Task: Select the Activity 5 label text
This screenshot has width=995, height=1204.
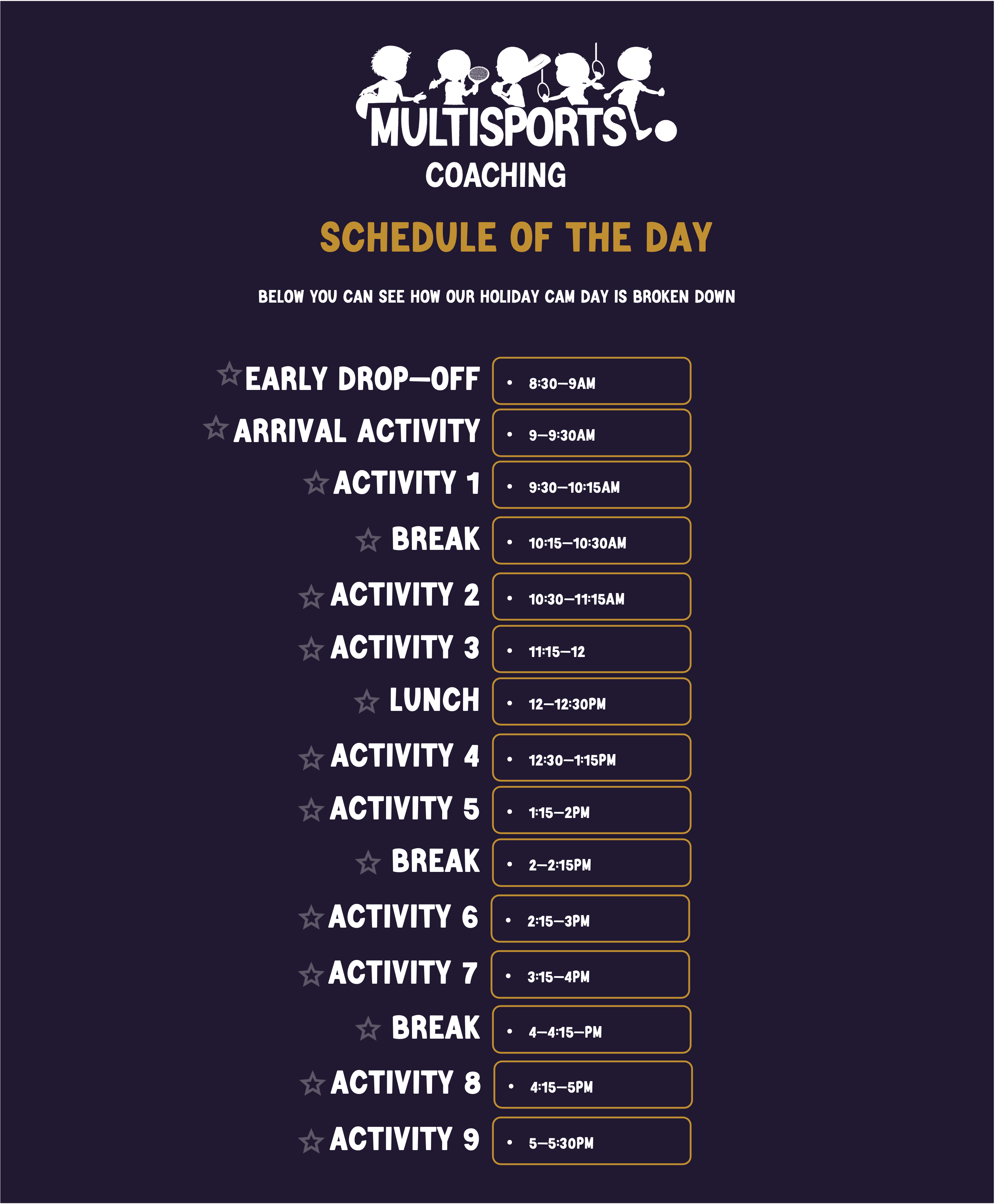Action: click(x=405, y=809)
